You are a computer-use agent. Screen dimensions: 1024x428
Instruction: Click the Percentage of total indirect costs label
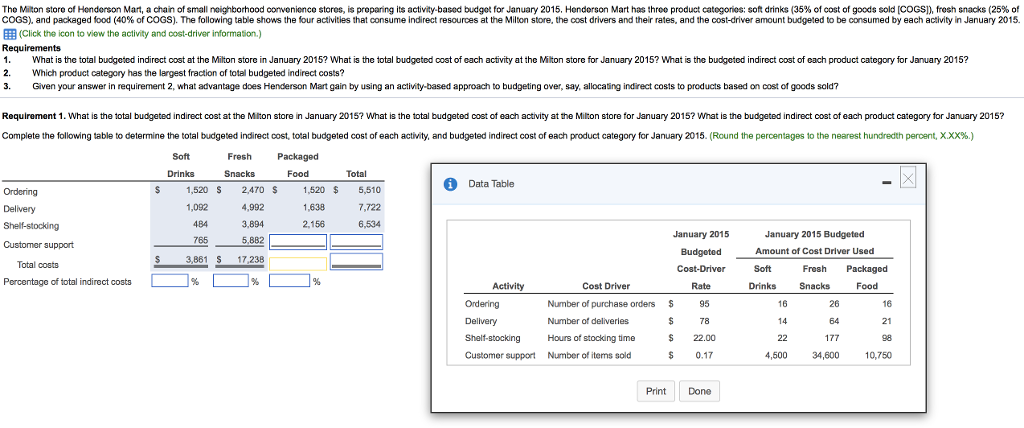[67, 282]
